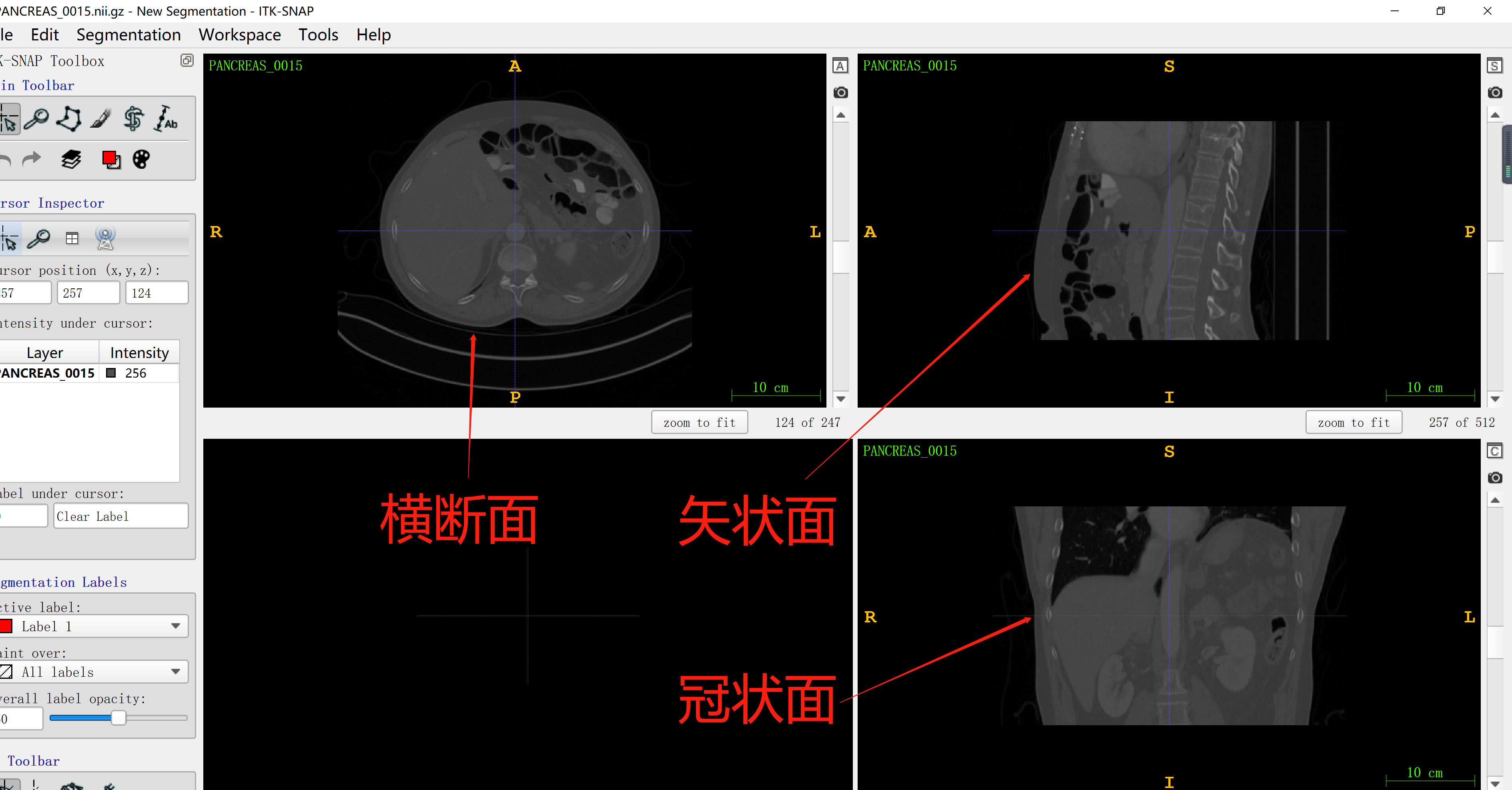Viewport: 1512px width, 790px height.
Task: Open the Label editor red square icon
Action: pos(111,159)
